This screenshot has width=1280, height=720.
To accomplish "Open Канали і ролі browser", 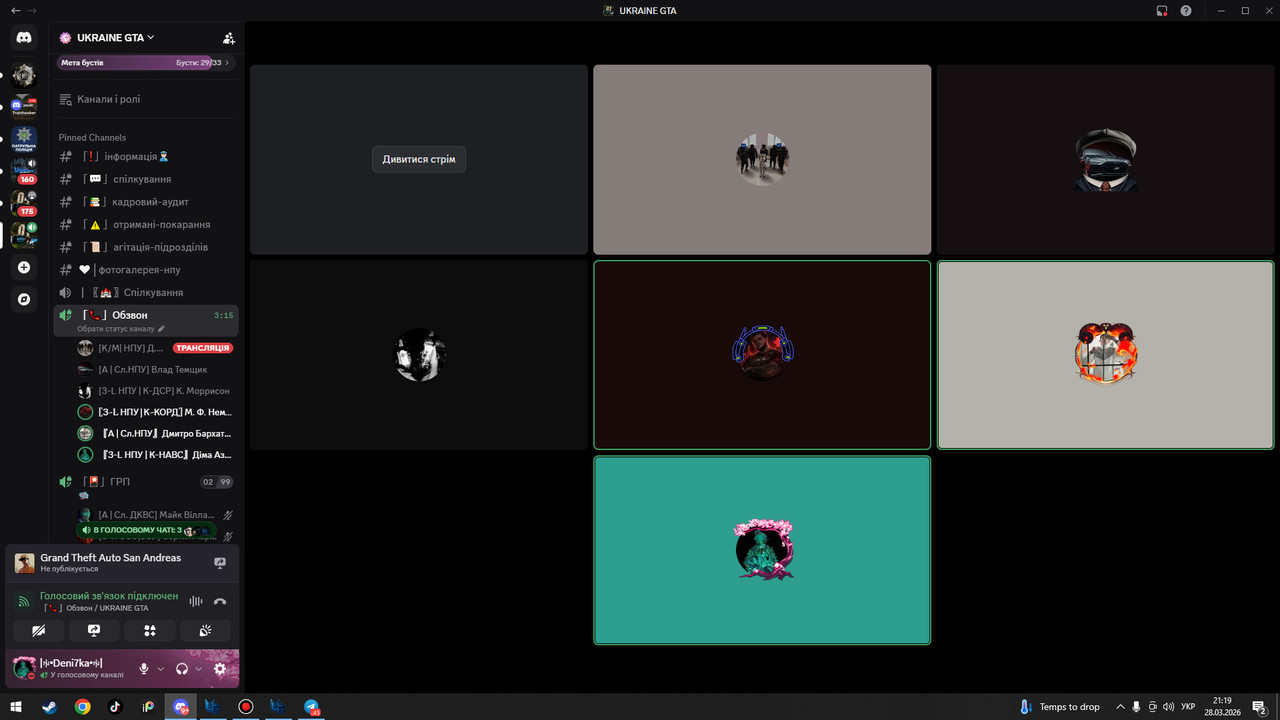I will click(145, 99).
